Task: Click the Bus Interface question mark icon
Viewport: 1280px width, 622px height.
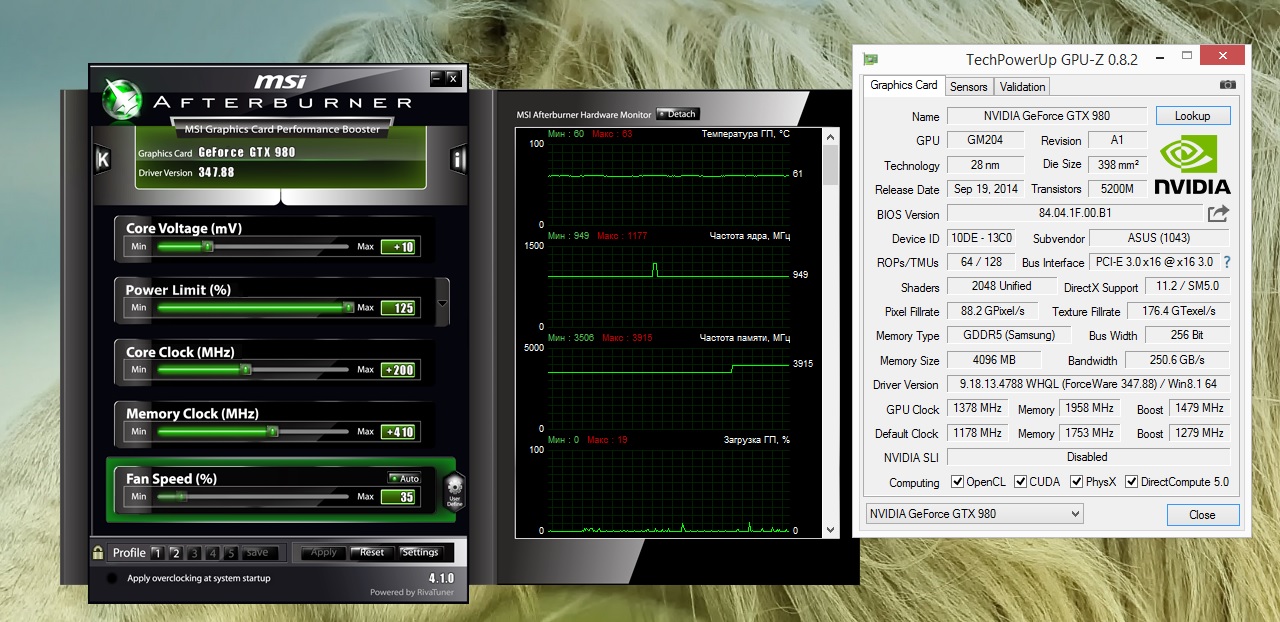Action: [x=1227, y=262]
